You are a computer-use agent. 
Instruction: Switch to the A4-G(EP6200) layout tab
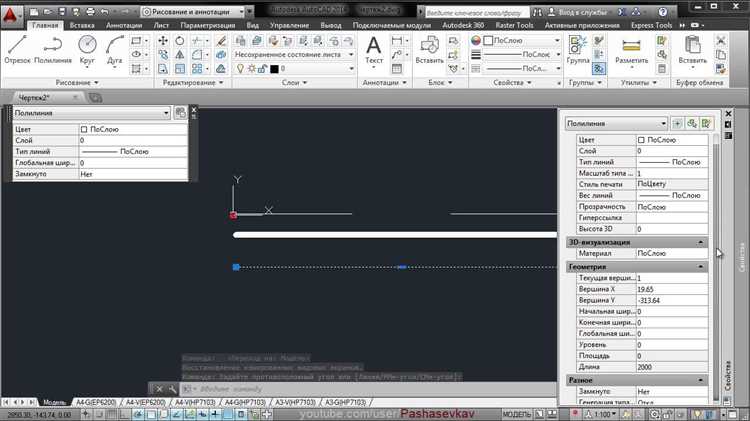pos(97,402)
